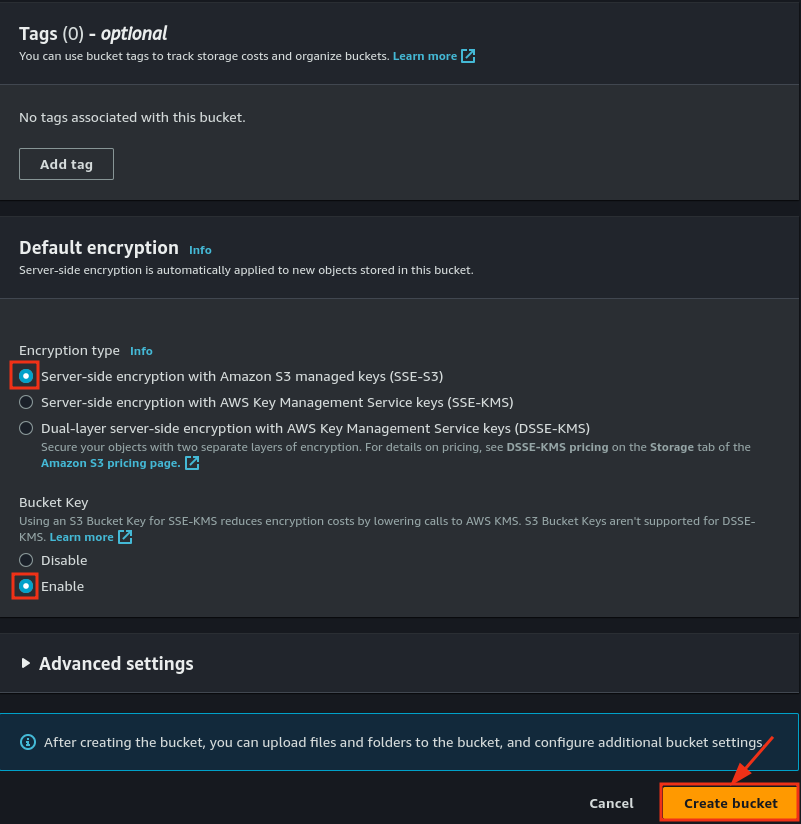Click external link icon next to Bucket Key Learn more
Screen dimensions: 801x824
click(124, 536)
